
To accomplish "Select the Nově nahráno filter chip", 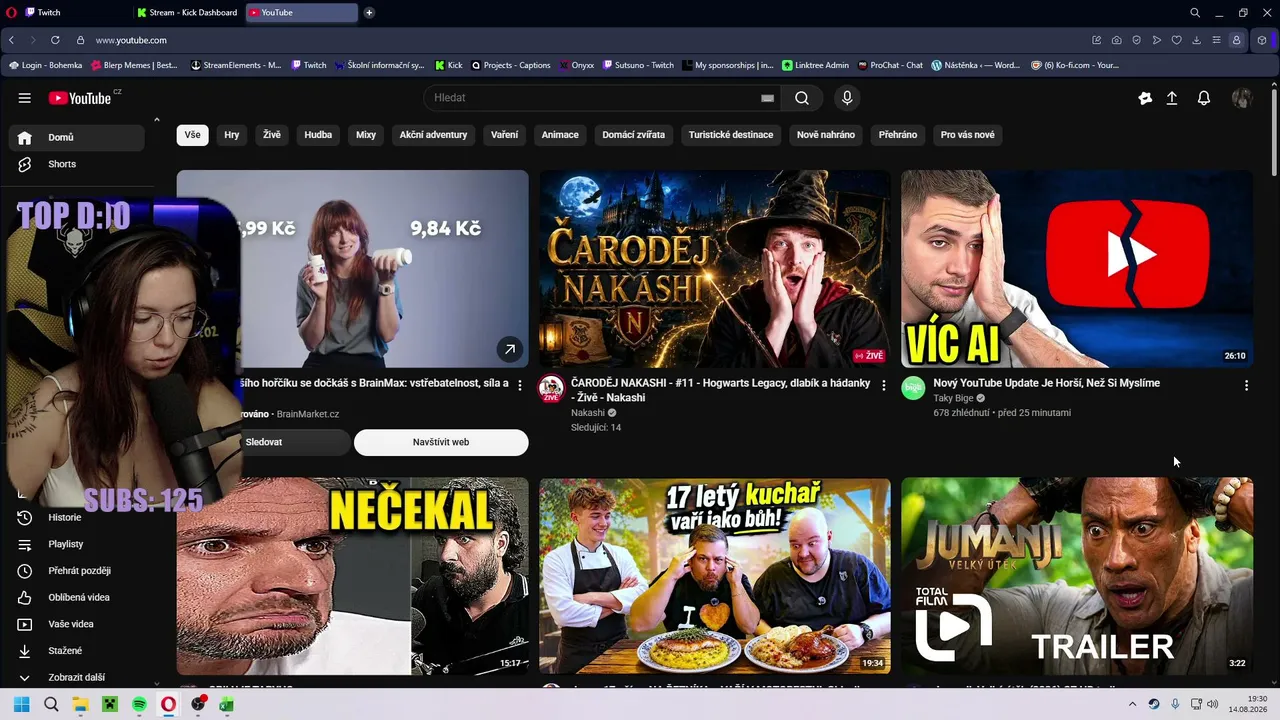I will [x=826, y=135].
